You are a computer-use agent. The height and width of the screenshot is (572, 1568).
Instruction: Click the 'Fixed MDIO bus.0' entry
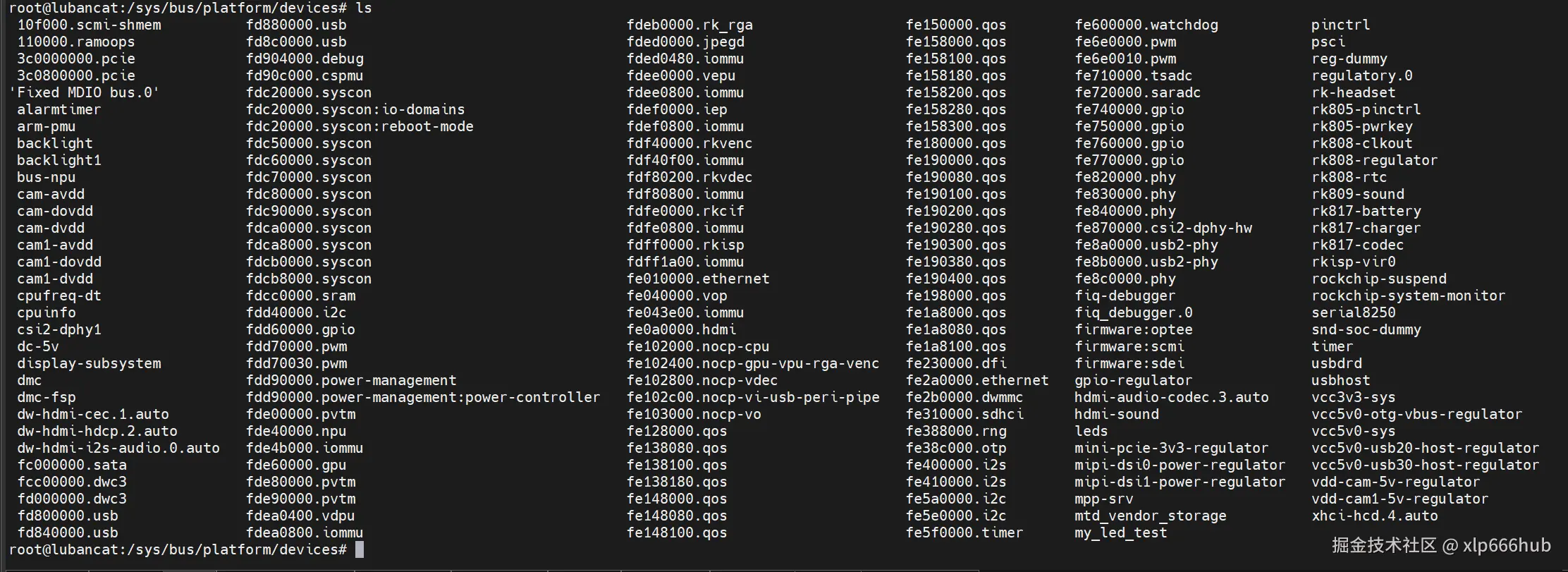coord(84,92)
